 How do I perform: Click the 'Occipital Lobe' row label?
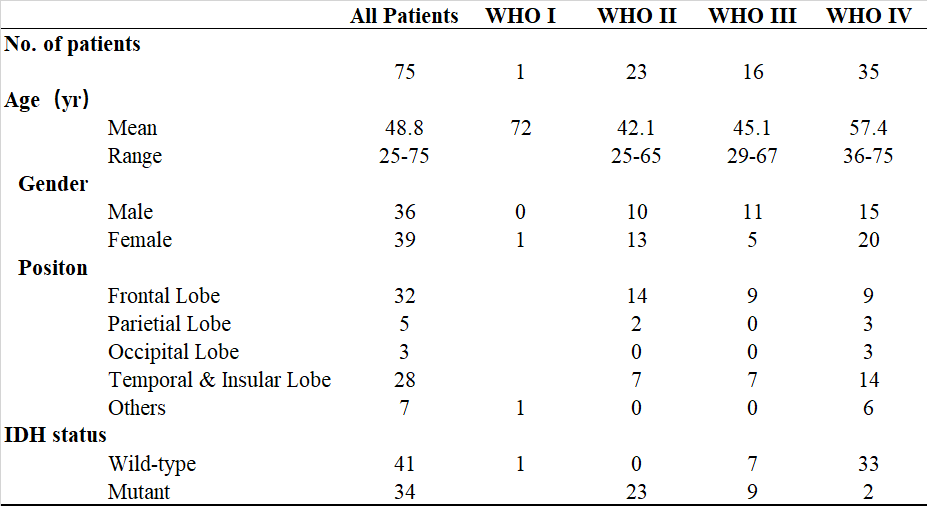pyautogui.click(x=173, y=352)
